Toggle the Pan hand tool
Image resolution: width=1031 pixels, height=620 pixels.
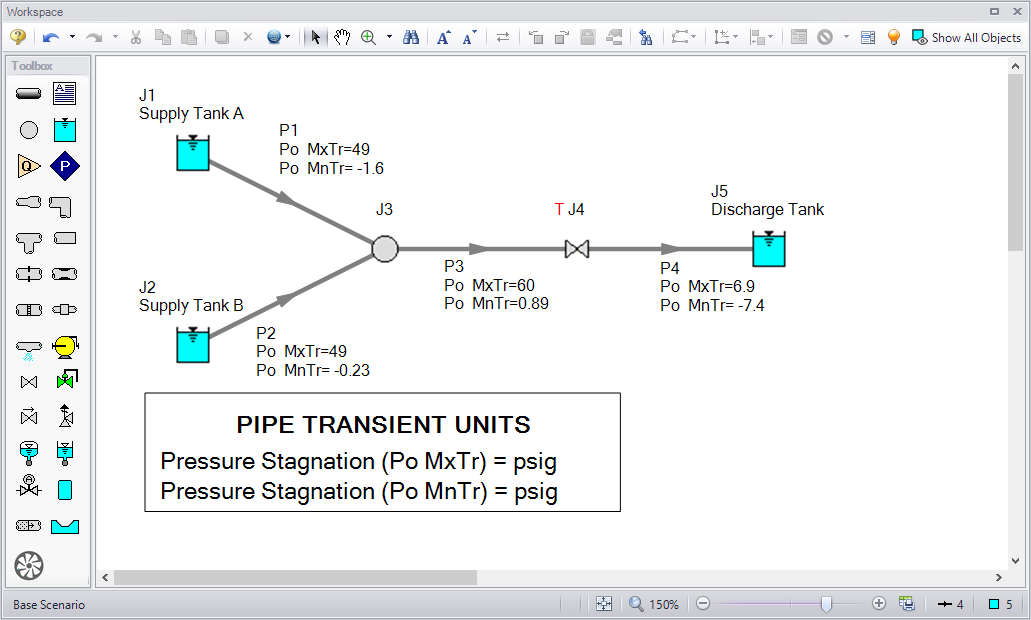coord(343,37)
